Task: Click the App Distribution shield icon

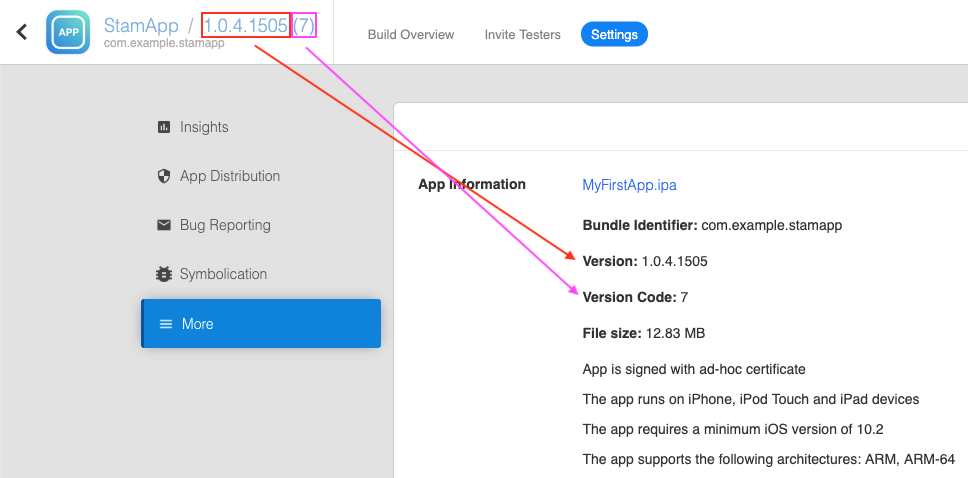Action: [164, 176]
